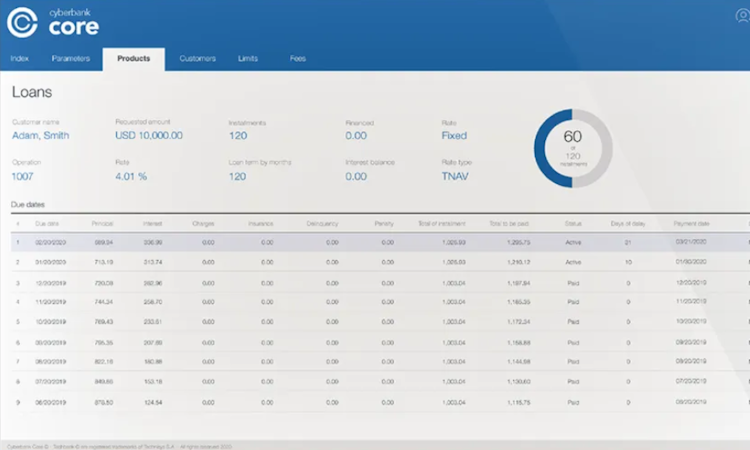This screenshot has height=450, width=750.
Task: Click the Fixed rate value
Action: click(x=454, y=135)
